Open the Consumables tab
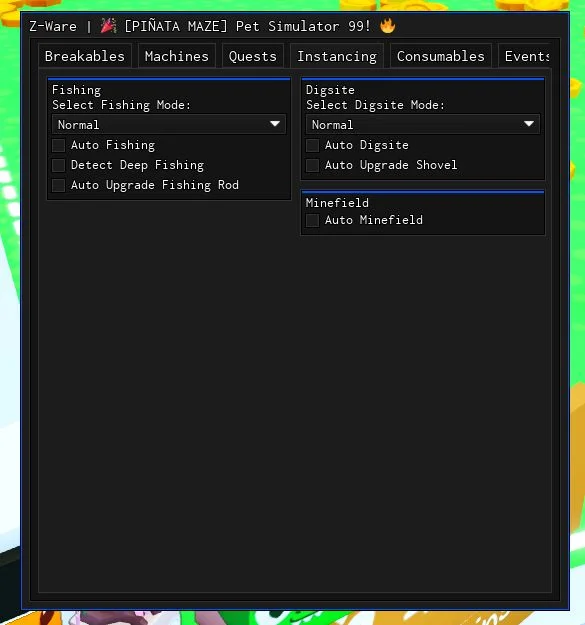This screenshot has height=625, width=585. click(441, 56)
